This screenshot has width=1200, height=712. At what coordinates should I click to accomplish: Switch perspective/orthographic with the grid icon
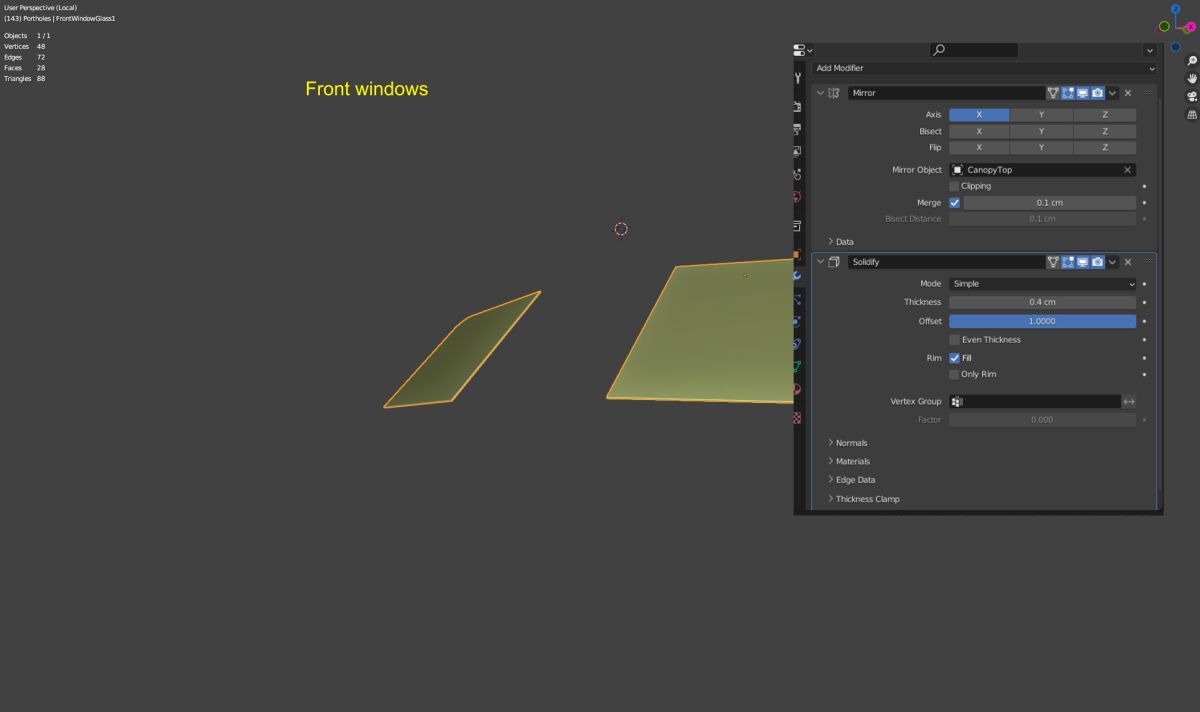pyautogui.click(x=1192, y=115)
